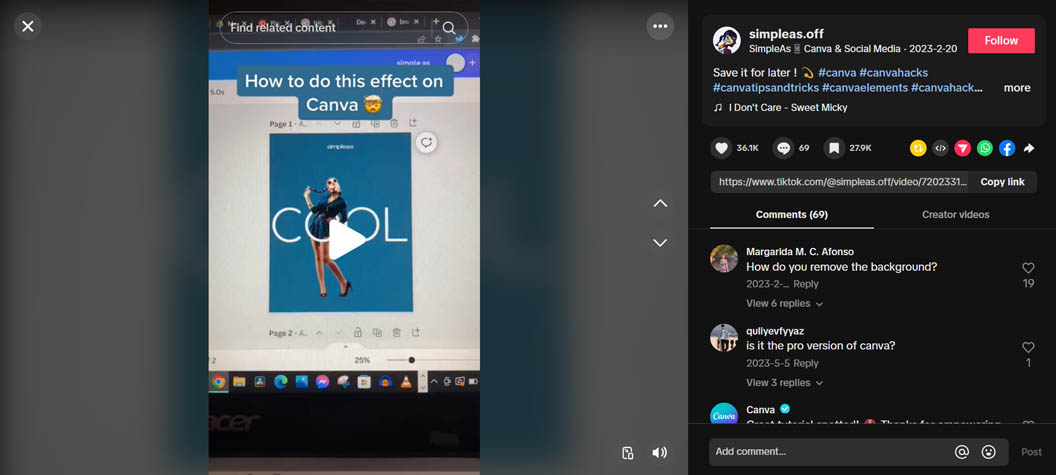Viewport: 1056px width, 475px height.
Task: Close the TikTok video viewer
Action: (28, 26)
